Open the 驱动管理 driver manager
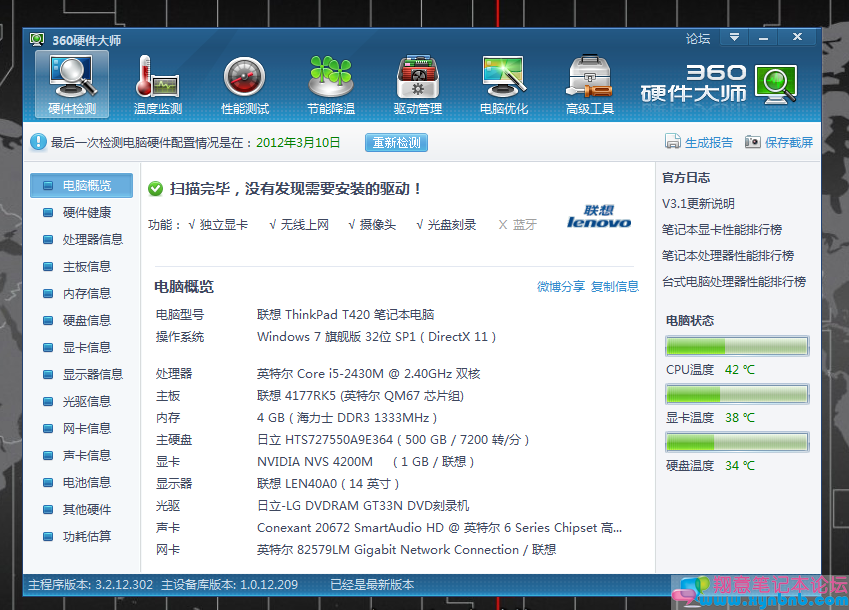 pos(417,84)
